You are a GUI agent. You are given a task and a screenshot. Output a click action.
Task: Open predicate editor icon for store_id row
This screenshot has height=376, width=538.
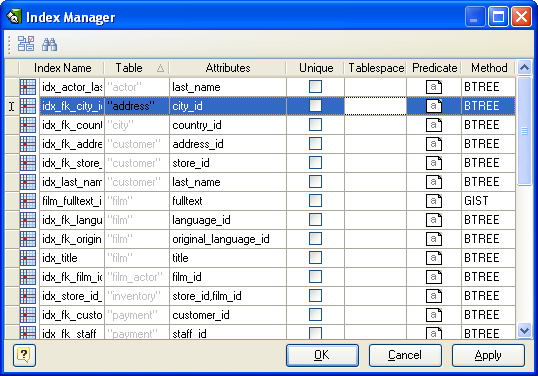pos(434,163)
